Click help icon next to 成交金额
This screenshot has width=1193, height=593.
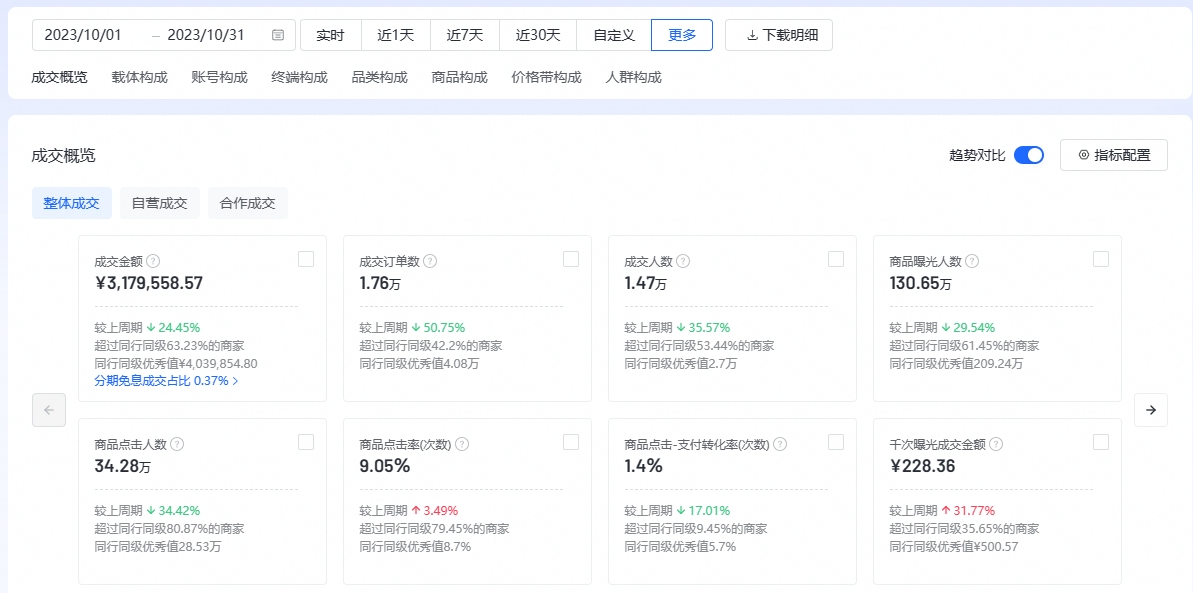coord(153,261)
